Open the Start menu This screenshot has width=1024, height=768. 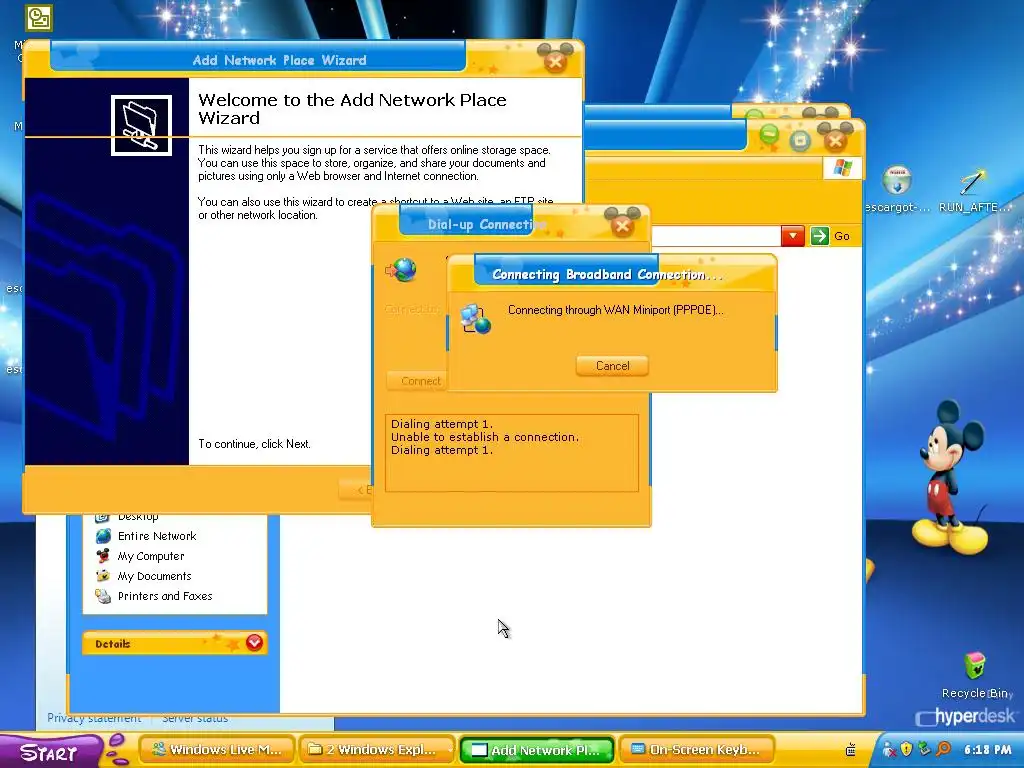(x=50, y=751)
